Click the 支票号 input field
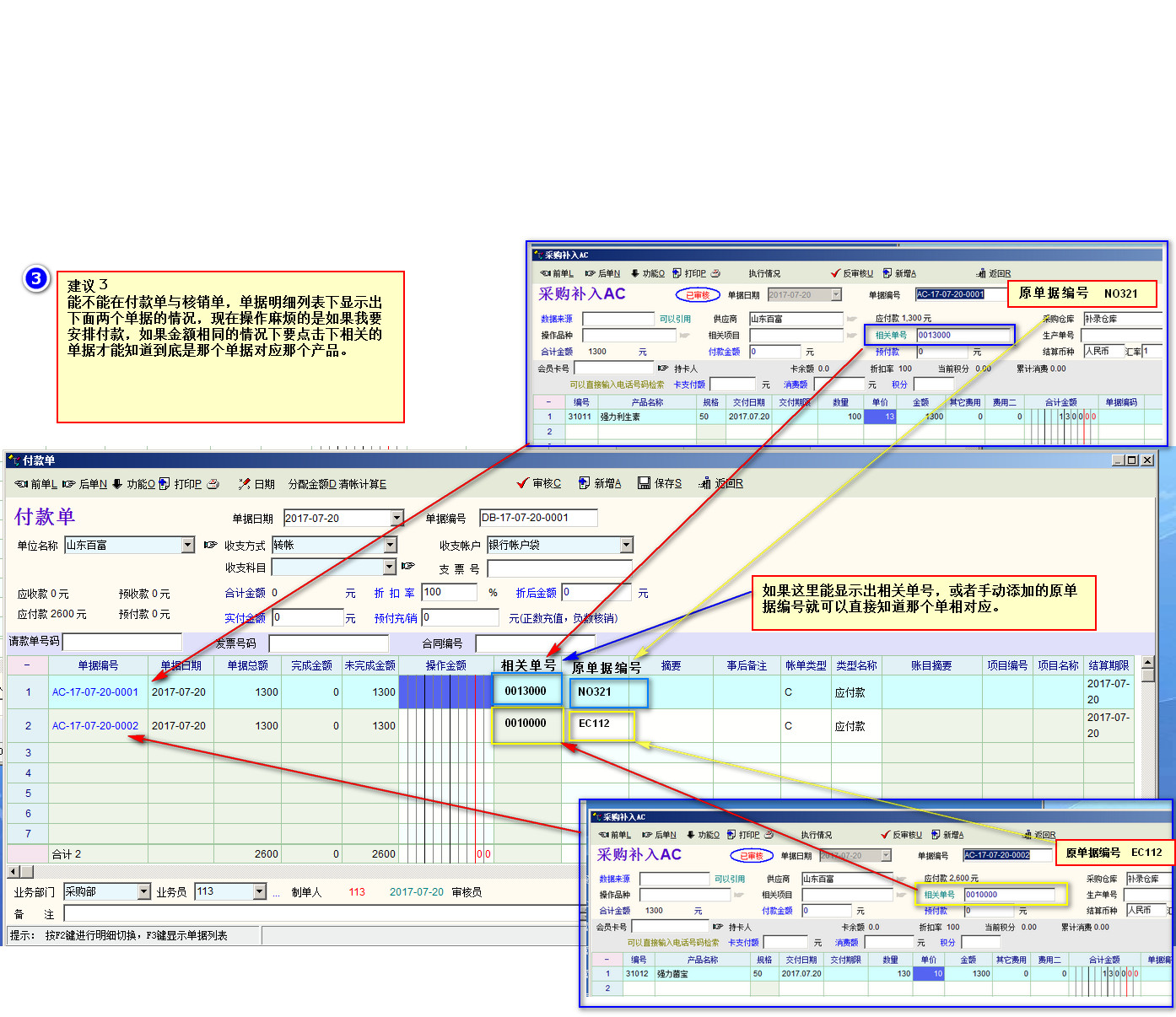Screen dimensions: 1176x1017 pyautogui.click(x=558, y=569)
